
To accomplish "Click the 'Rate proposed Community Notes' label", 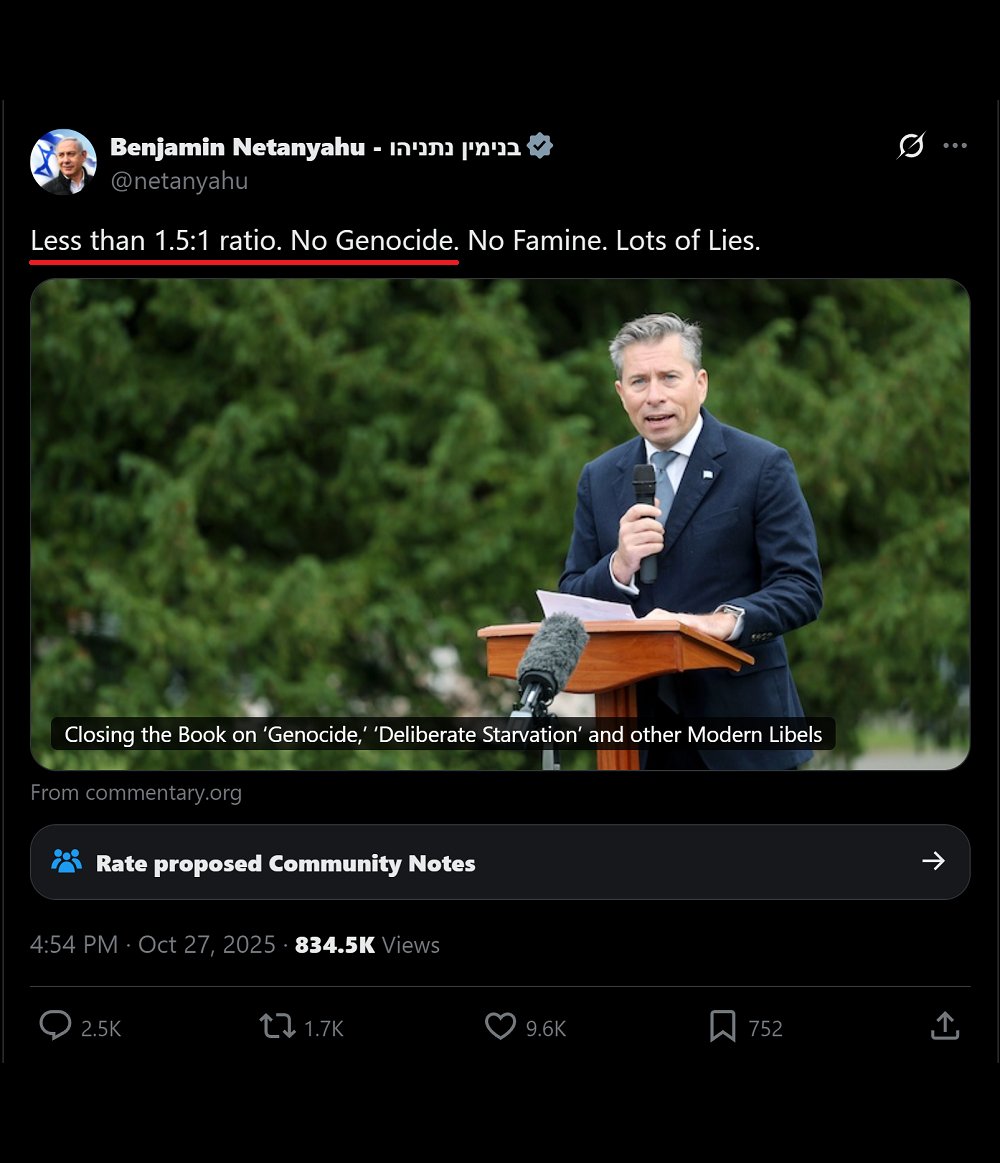I will tap(286, 863).
